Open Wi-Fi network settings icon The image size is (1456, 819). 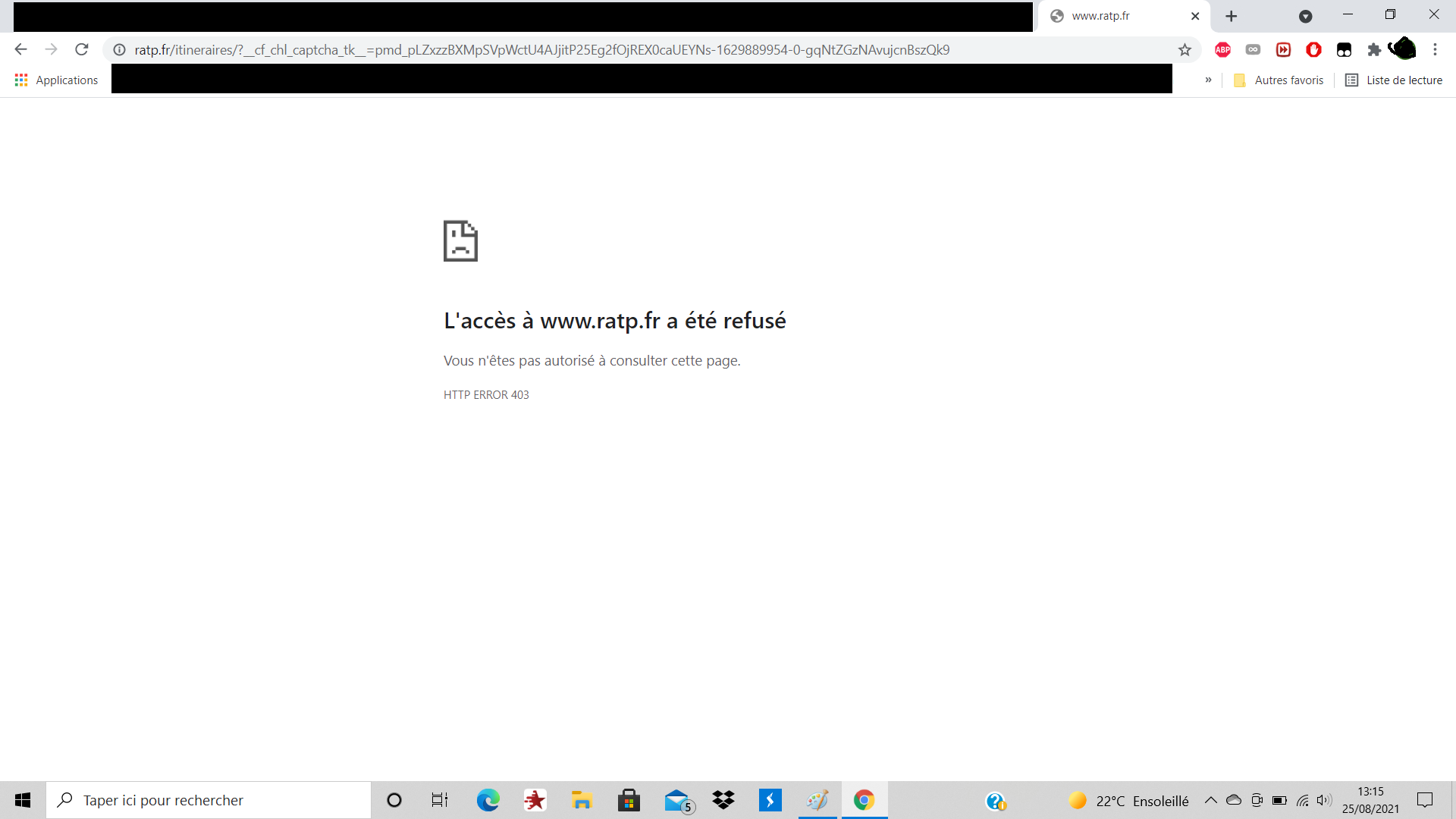pyautogui.click(x=1302, y=800)
